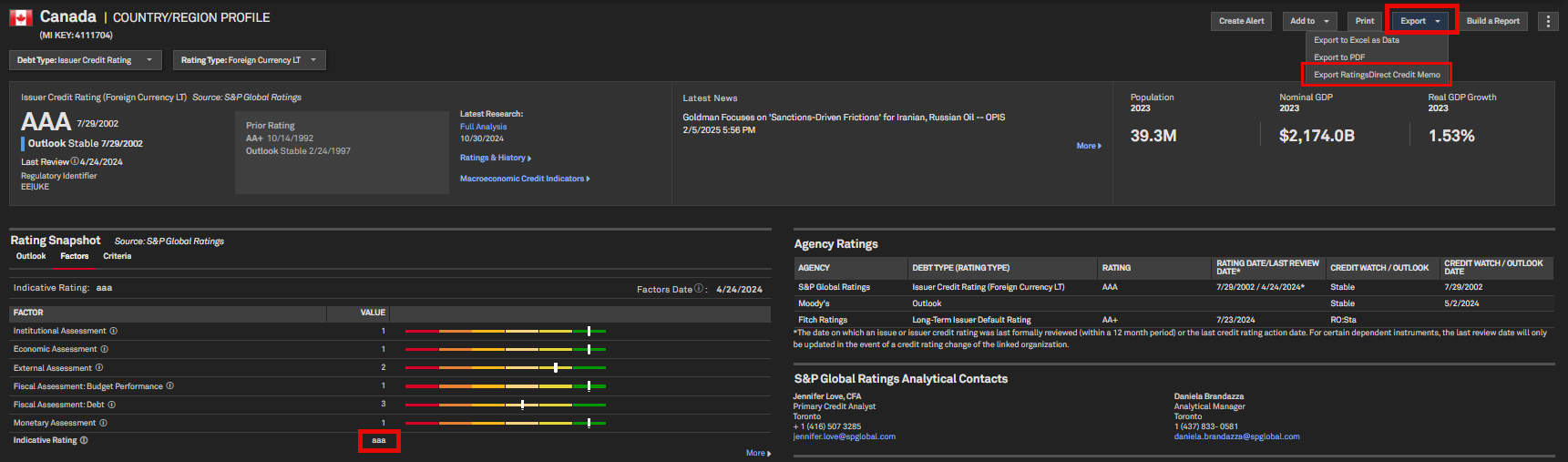1568x462 pixels.
Task: Click the Fiscal Assessment: Debt score bar
Action: coord(506,405)
